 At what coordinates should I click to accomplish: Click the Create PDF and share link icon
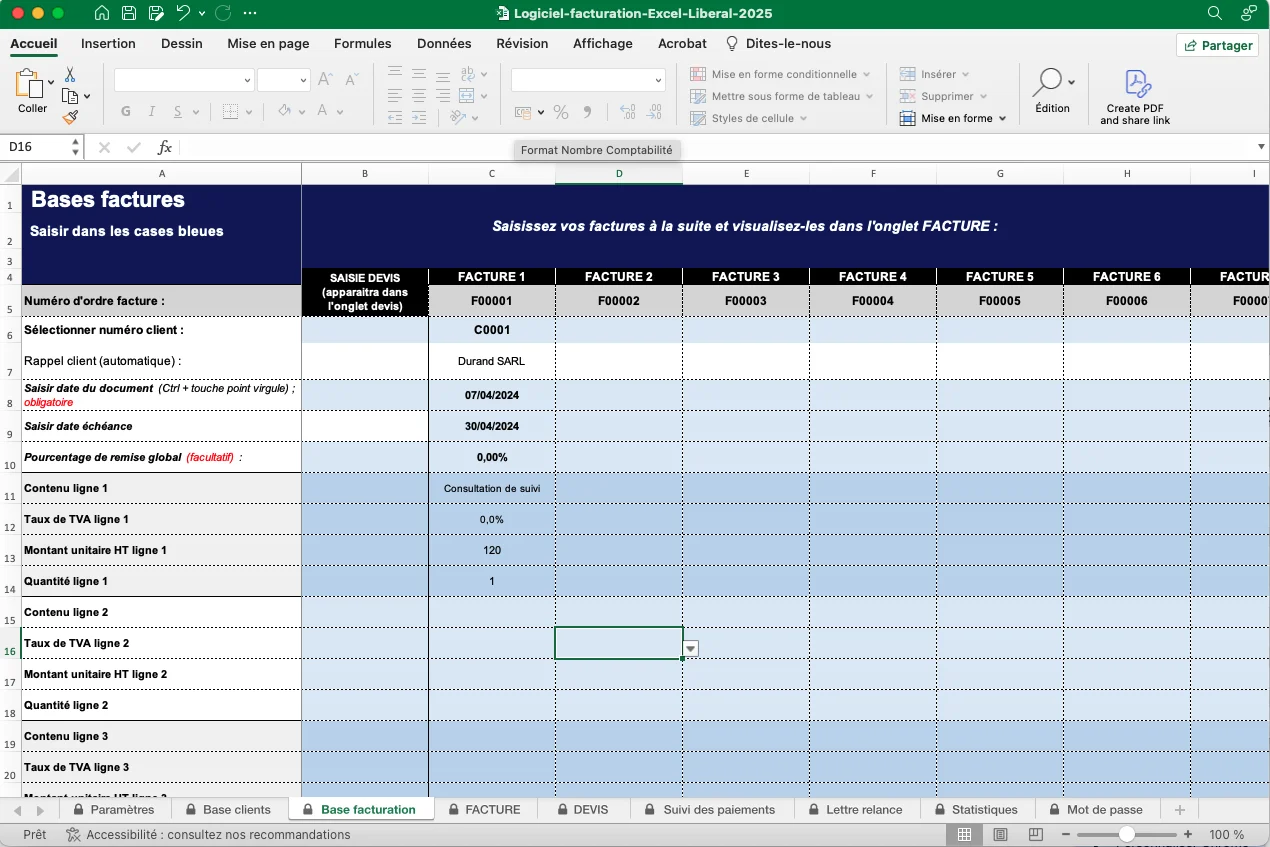tap(1134, 82)
